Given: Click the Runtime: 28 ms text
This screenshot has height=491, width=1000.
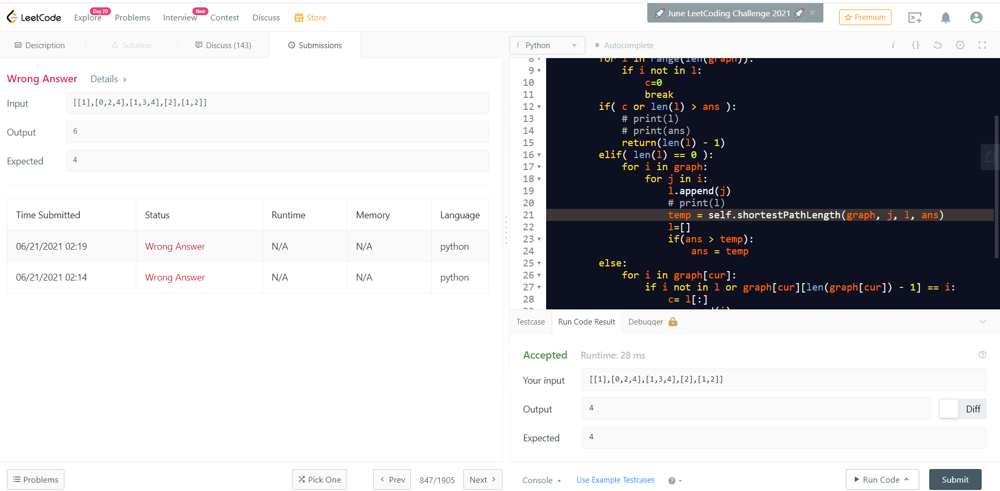Looking at the screenshot, I should pyautogui.click(x=612, y=355).
